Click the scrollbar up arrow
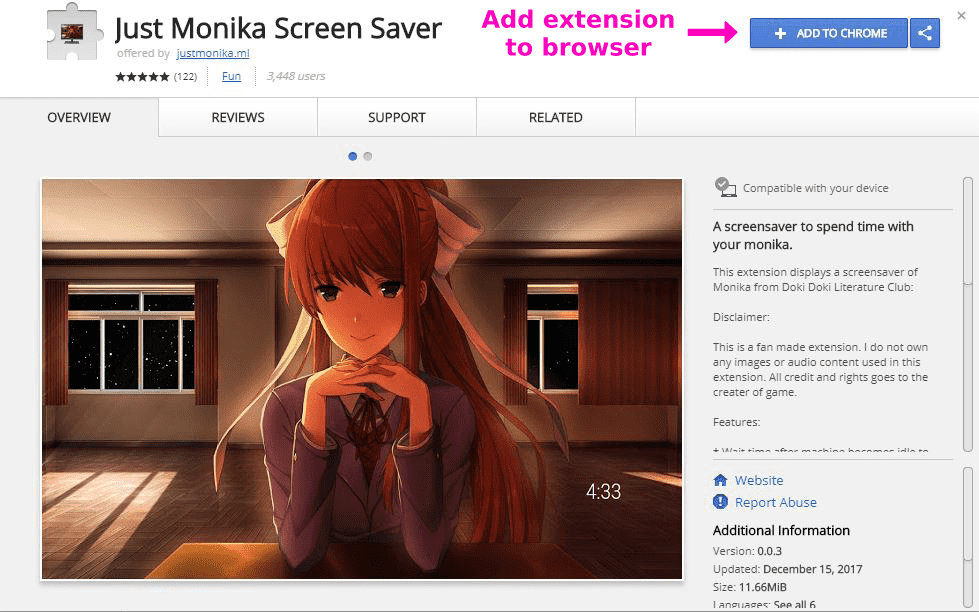The width and height of the screenshot is (979, 612). click(969, 181)
